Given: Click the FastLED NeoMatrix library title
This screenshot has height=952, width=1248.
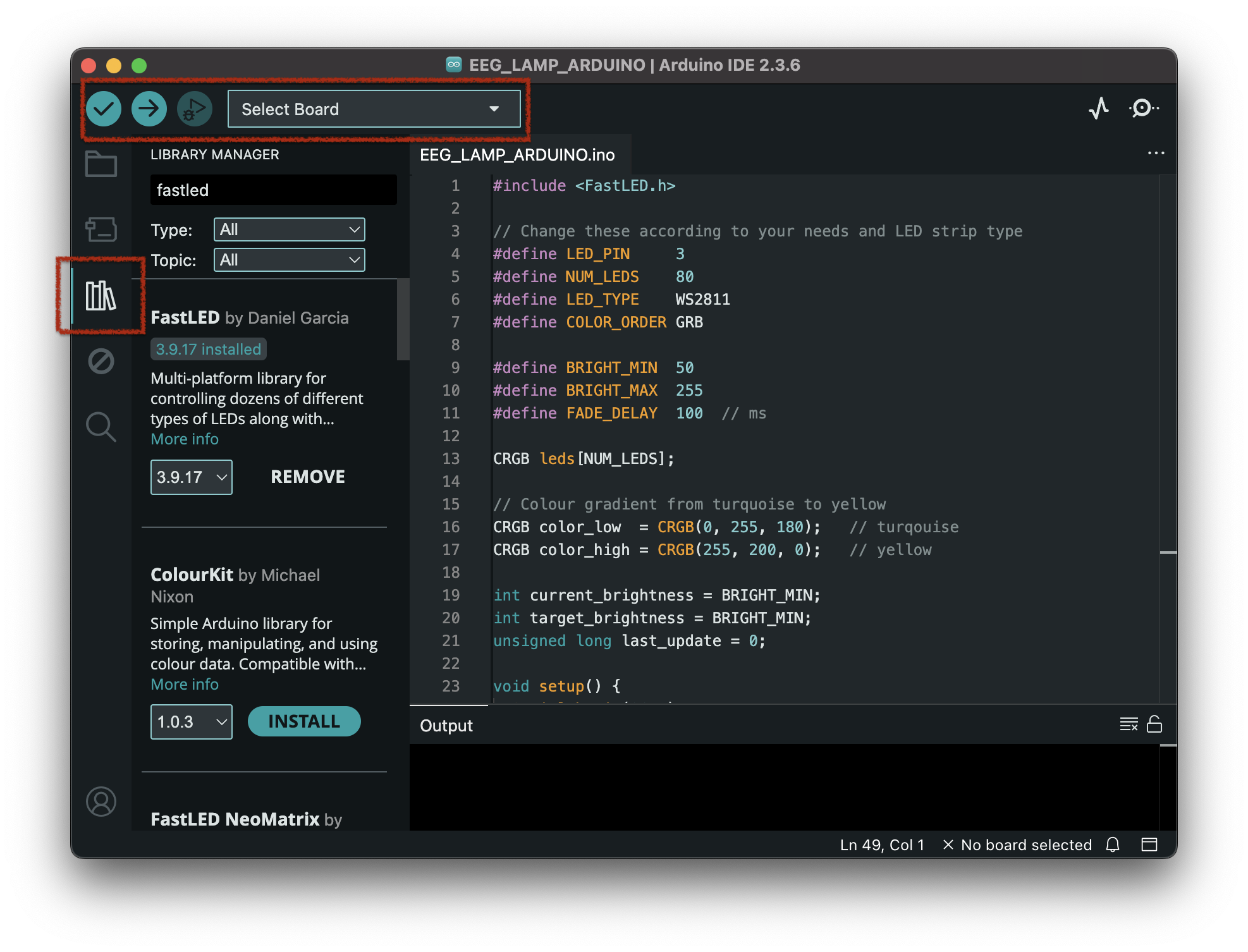Looking at the screenshot, I should pyautogui.click(x=235, y=819).
